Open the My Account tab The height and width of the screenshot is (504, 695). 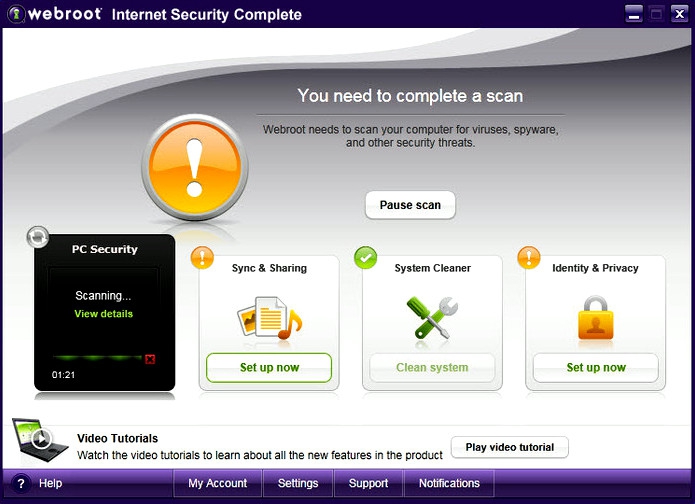[218, 483]
